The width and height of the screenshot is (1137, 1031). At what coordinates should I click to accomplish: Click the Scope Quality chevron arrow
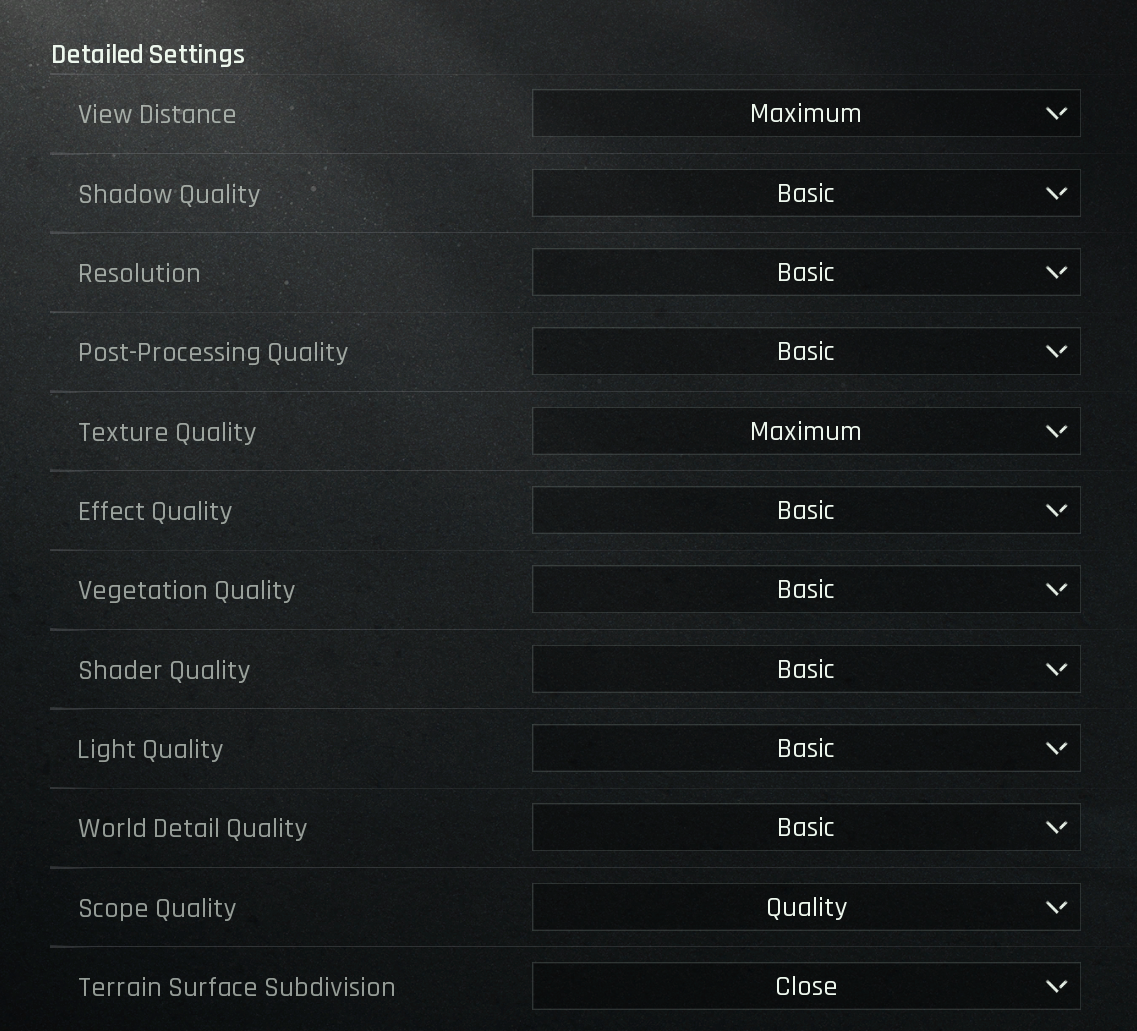pos(1056,907)
